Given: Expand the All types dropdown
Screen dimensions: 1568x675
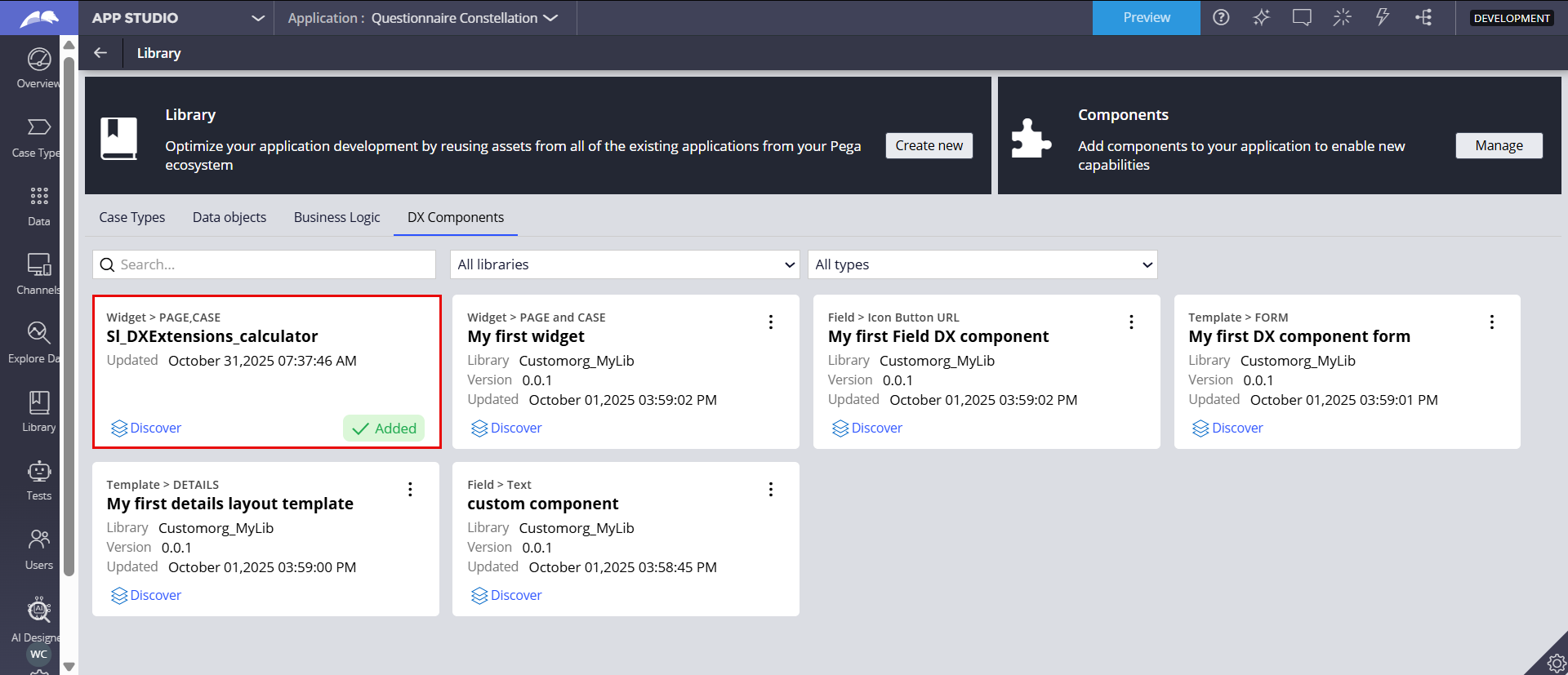Looking at the screenshot, I should (x=982, y=264).
